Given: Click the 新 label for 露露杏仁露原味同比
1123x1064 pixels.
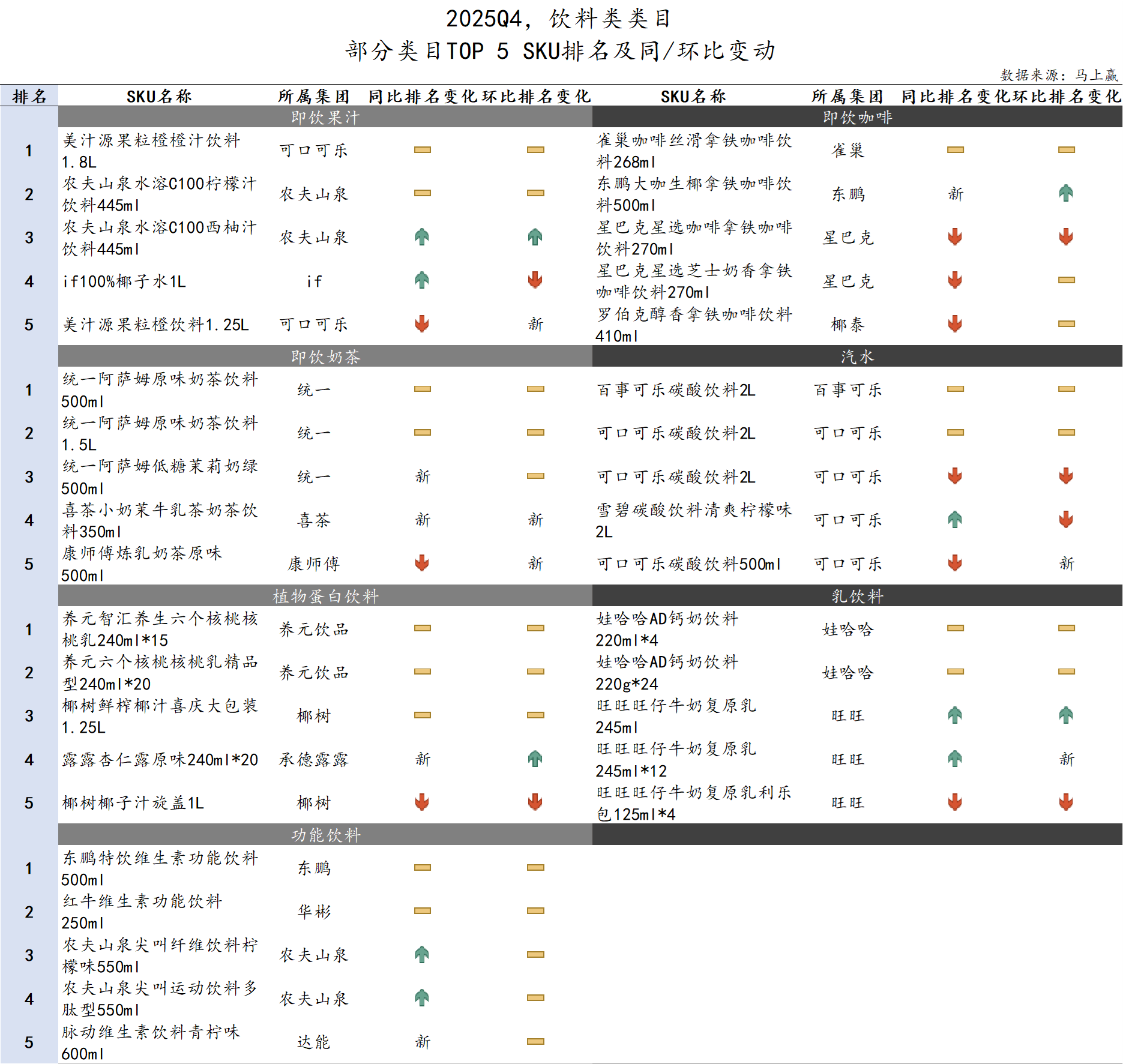Looking at the screenshot, I should pos(422,759).
